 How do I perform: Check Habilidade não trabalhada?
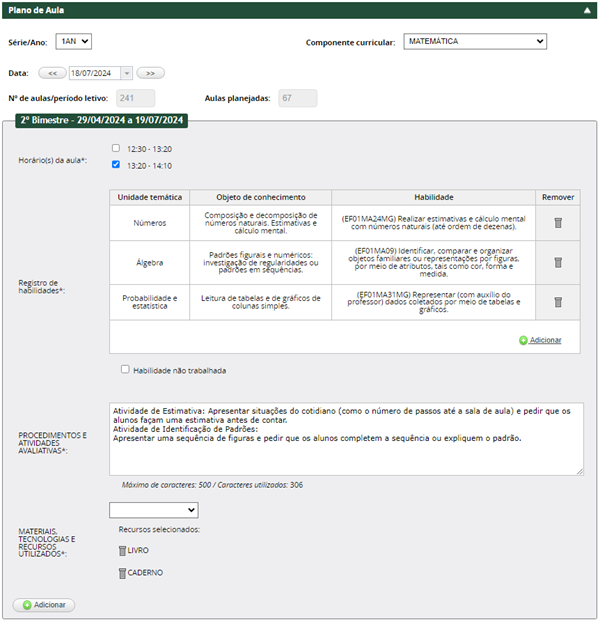point(125,369)
